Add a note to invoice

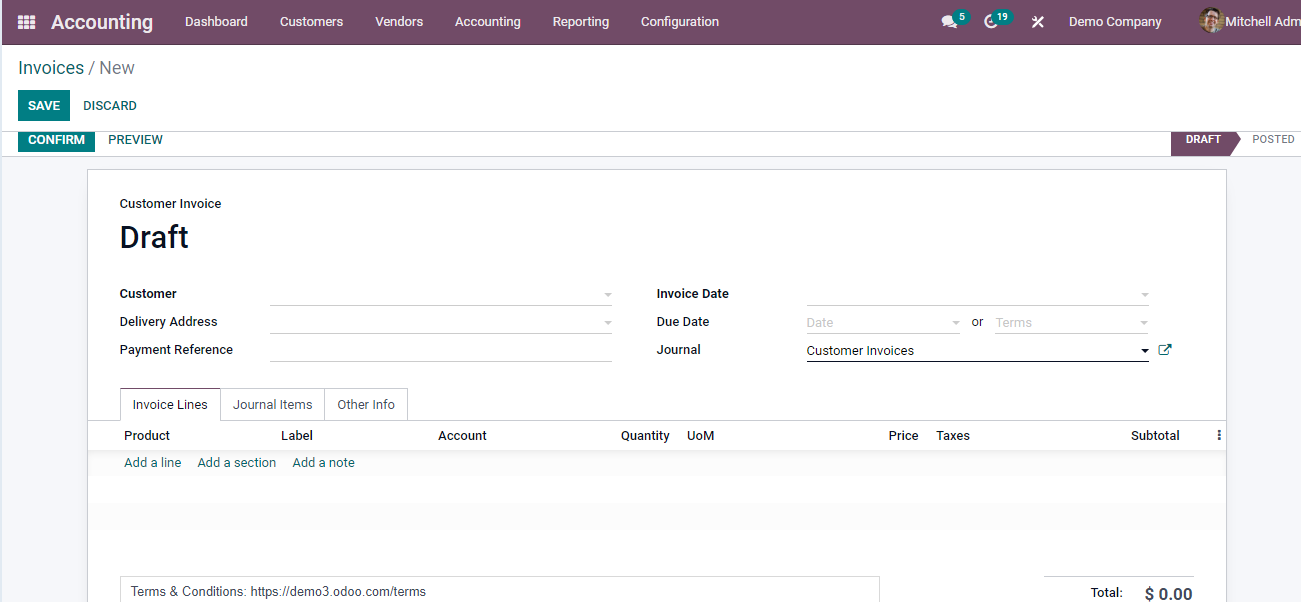tap(324, 463)
